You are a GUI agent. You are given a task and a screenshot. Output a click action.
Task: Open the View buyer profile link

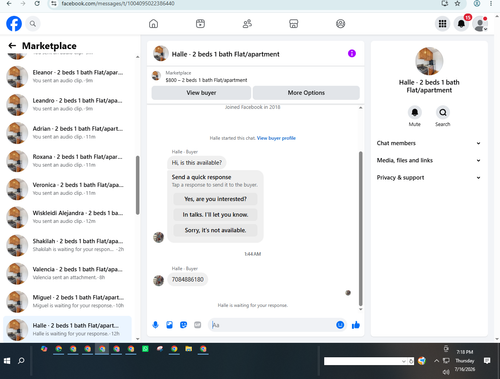(x=276, y=138)
